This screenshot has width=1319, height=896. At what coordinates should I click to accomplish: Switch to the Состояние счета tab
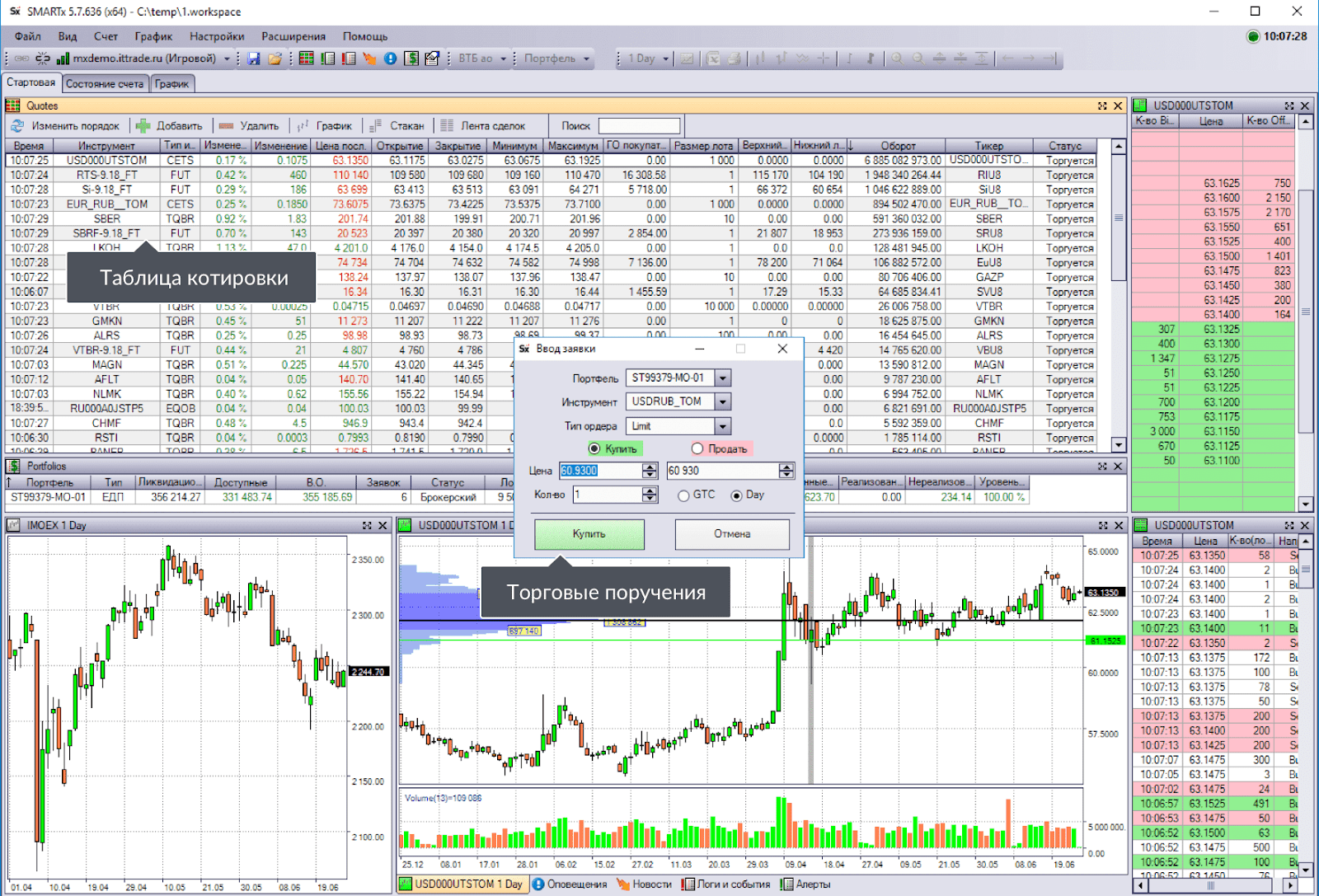(x=105, y=83)
